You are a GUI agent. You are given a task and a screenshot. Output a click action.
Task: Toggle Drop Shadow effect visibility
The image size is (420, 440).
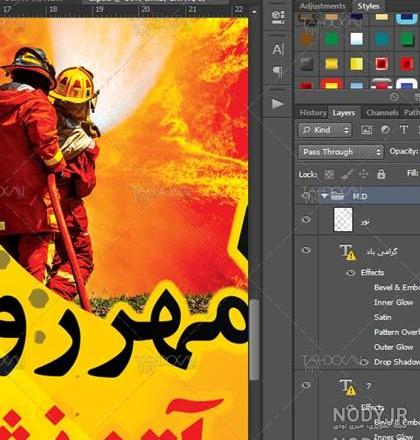(365, 362)
